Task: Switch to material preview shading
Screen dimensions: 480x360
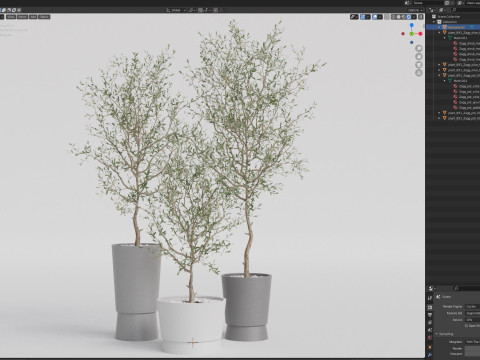Action: coord(404,17)
